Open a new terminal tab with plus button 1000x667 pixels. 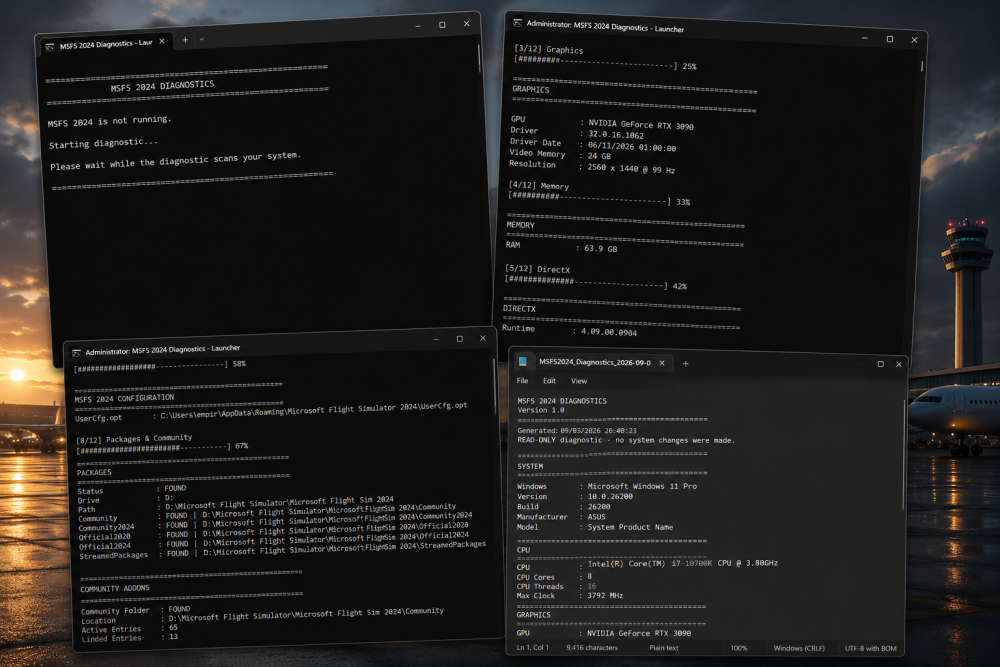click(x=185, y=40)
